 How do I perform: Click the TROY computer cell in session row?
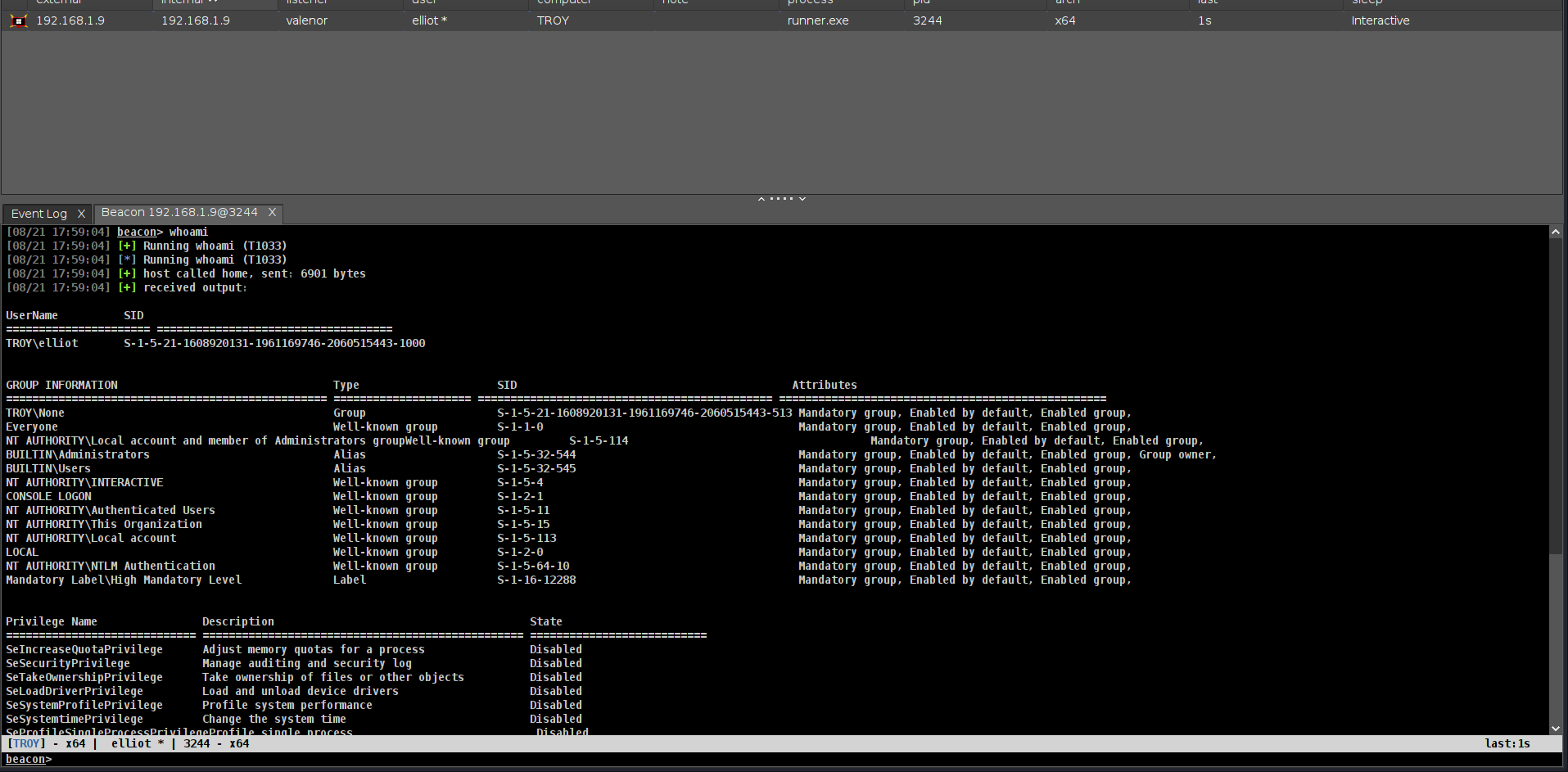pyautogui.click(x=553, y=20)
